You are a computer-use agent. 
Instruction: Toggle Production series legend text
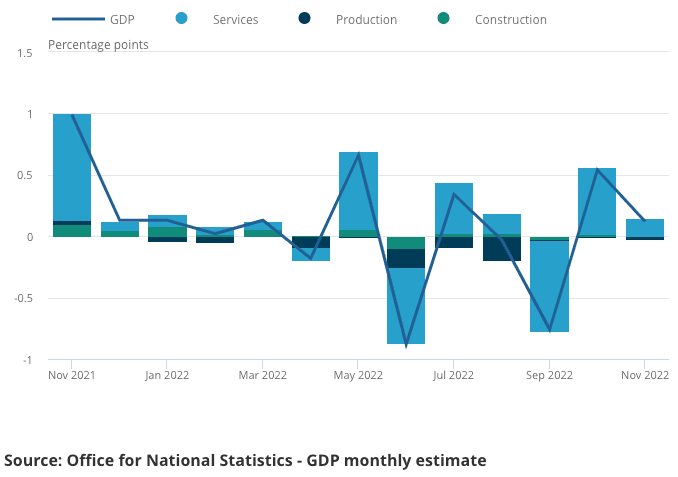pyautogui.click(x=366, y=20)
